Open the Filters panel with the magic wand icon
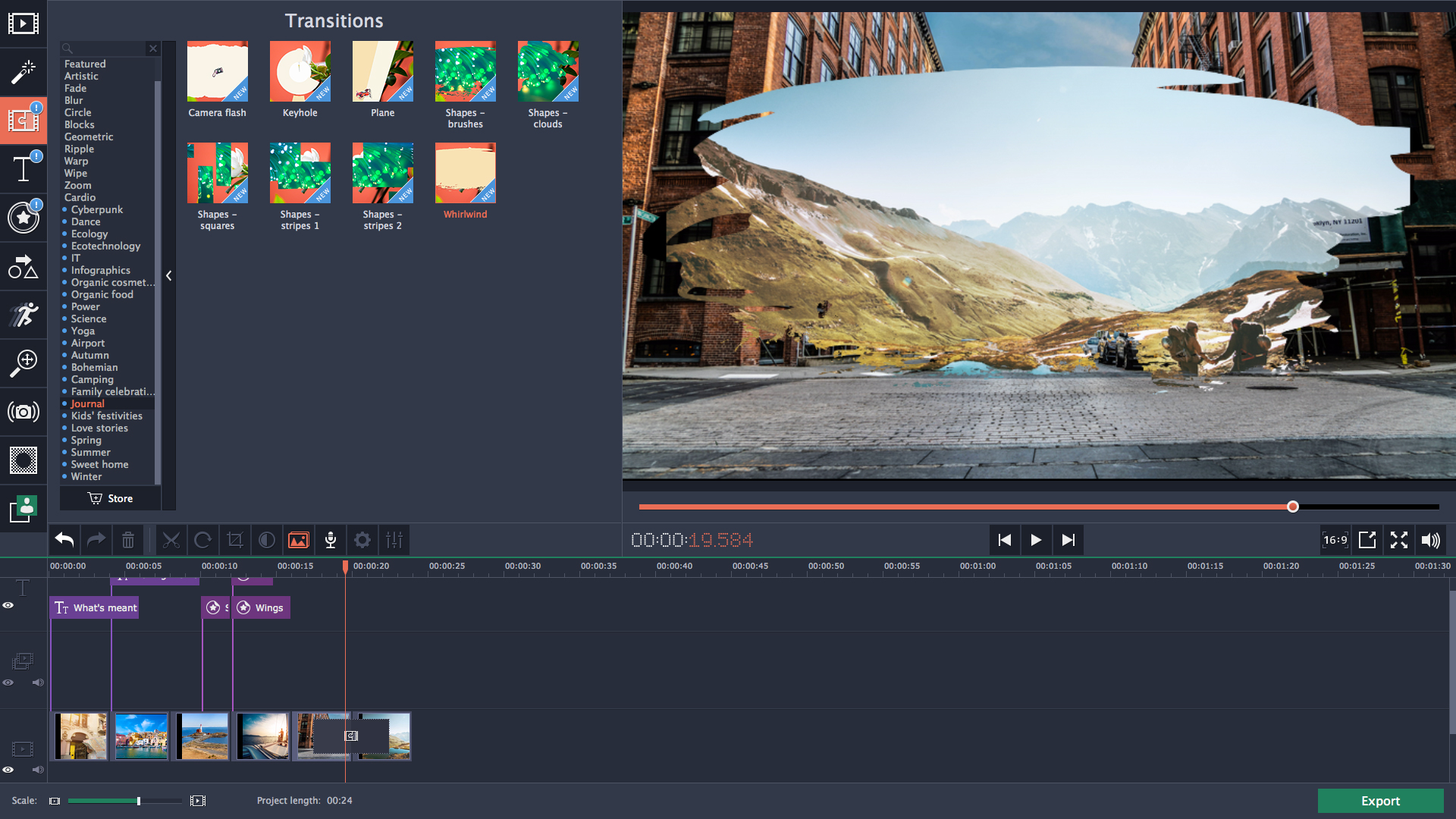Viewport: 1456px width, 819px height. [24, 72]
